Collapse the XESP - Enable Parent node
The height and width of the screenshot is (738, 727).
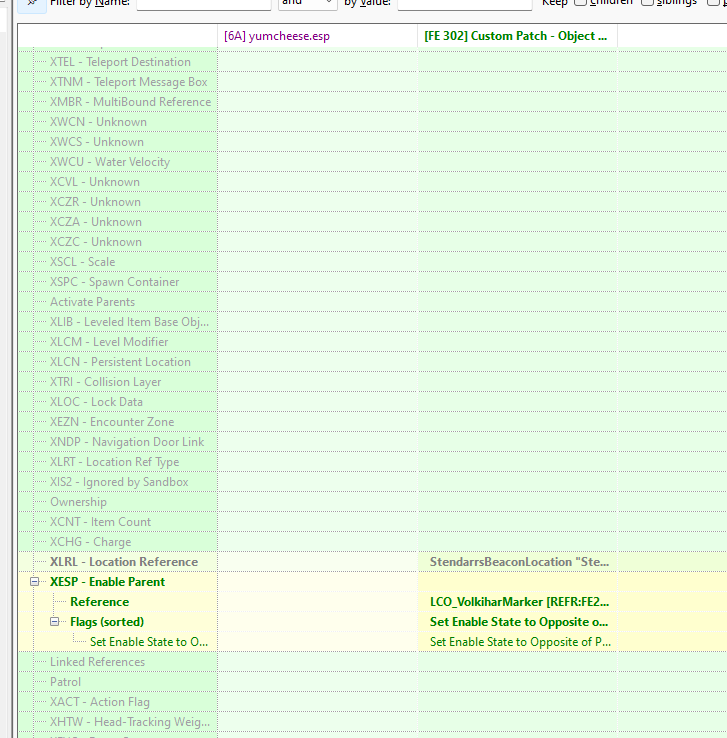coord(34,582)
